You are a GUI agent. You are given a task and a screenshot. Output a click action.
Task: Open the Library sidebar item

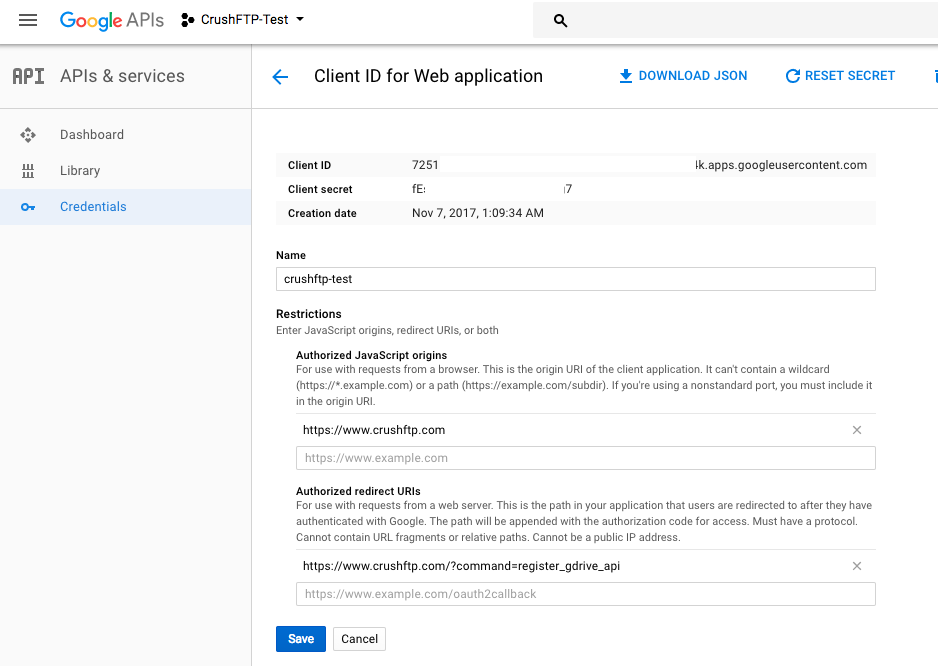coord(126,171)
